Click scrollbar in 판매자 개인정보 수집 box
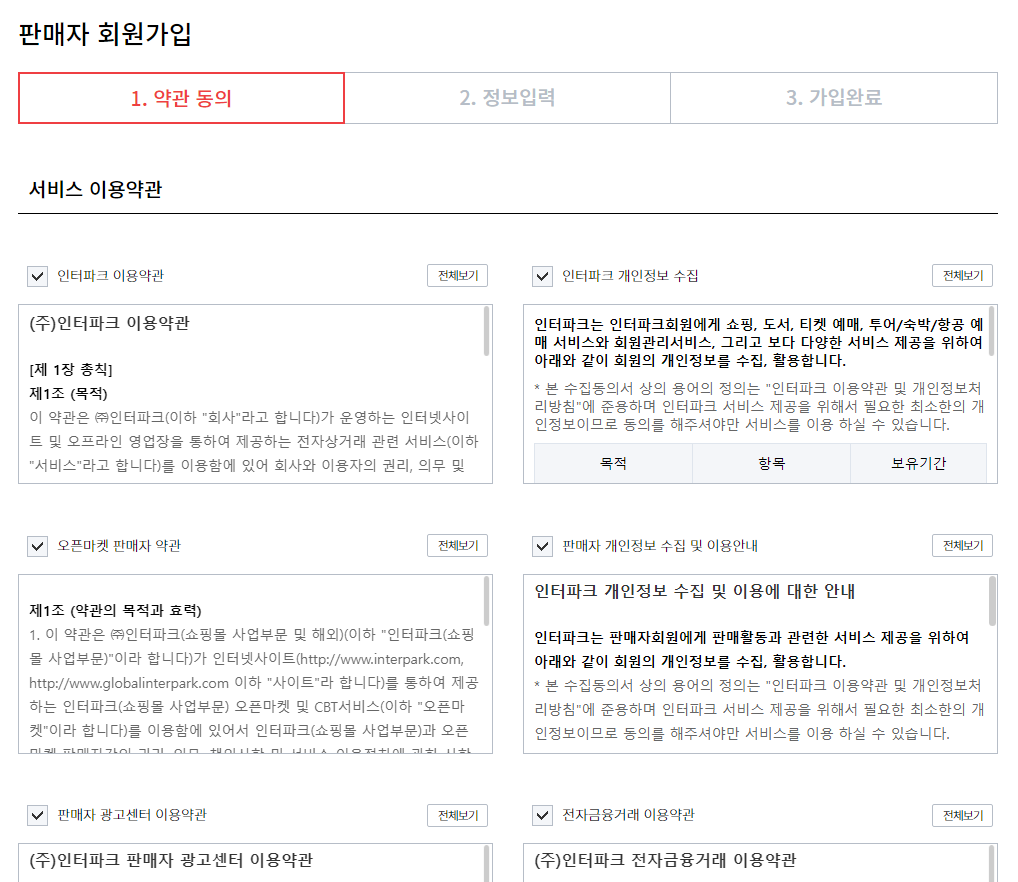 coord(991,602)
